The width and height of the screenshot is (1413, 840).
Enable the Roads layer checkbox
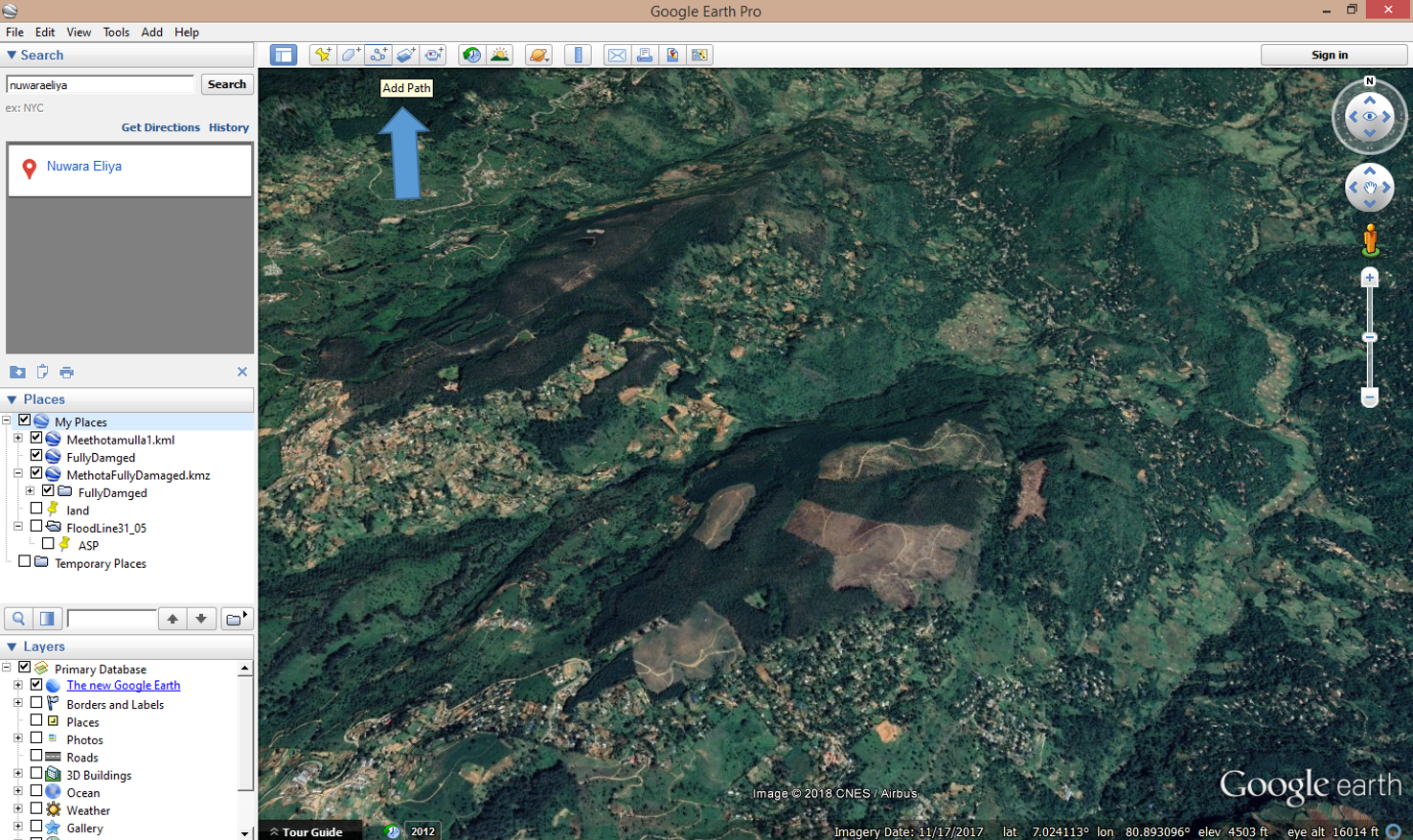coord(36,757)
